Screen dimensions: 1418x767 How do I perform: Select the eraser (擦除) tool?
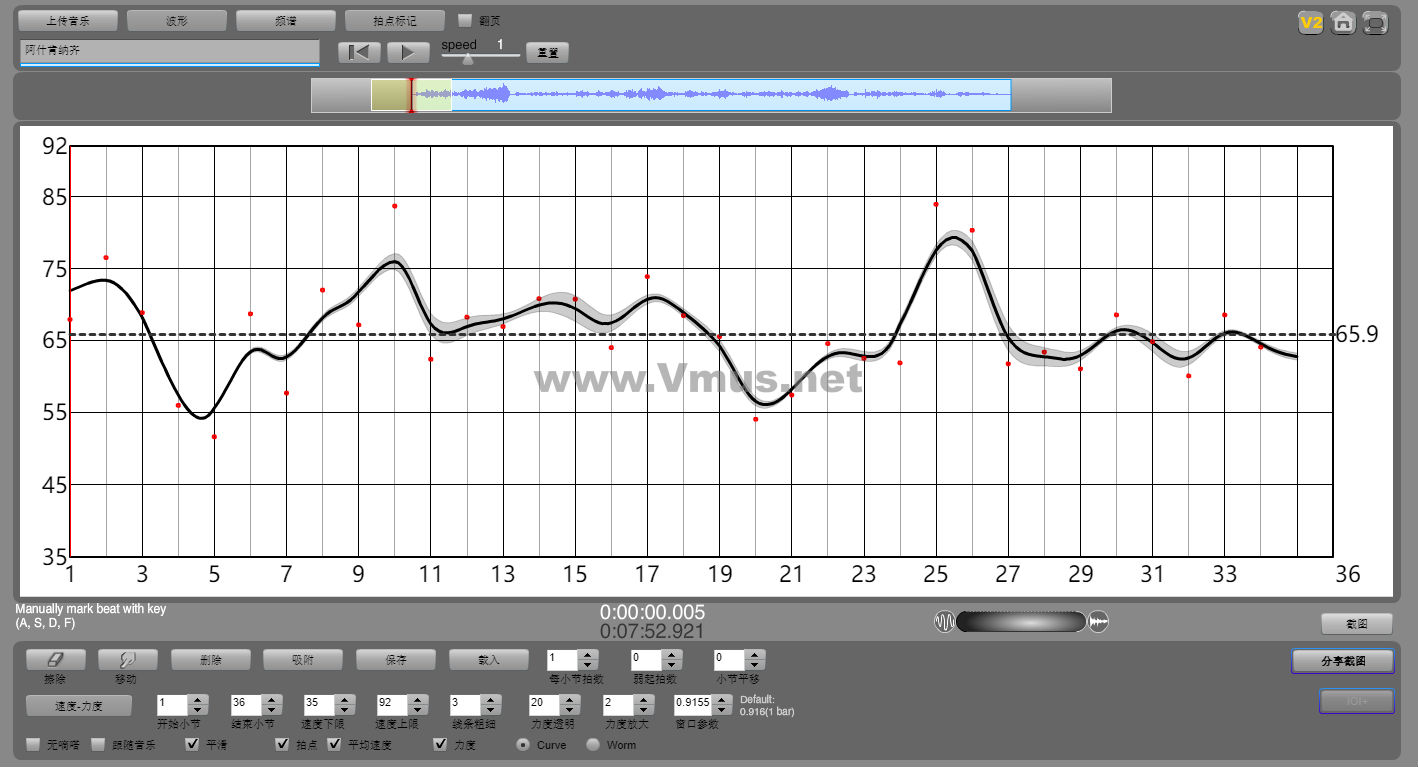click(55, 660)
